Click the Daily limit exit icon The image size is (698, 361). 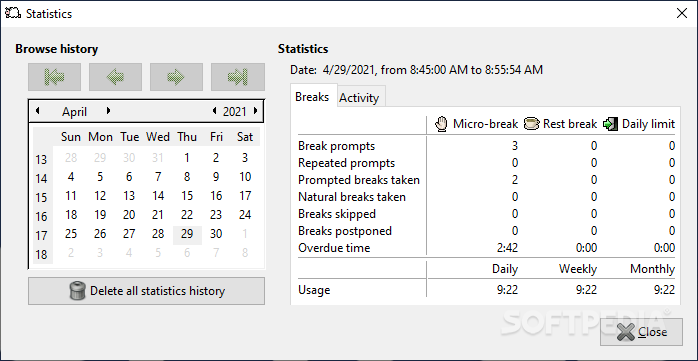(610, 124)
